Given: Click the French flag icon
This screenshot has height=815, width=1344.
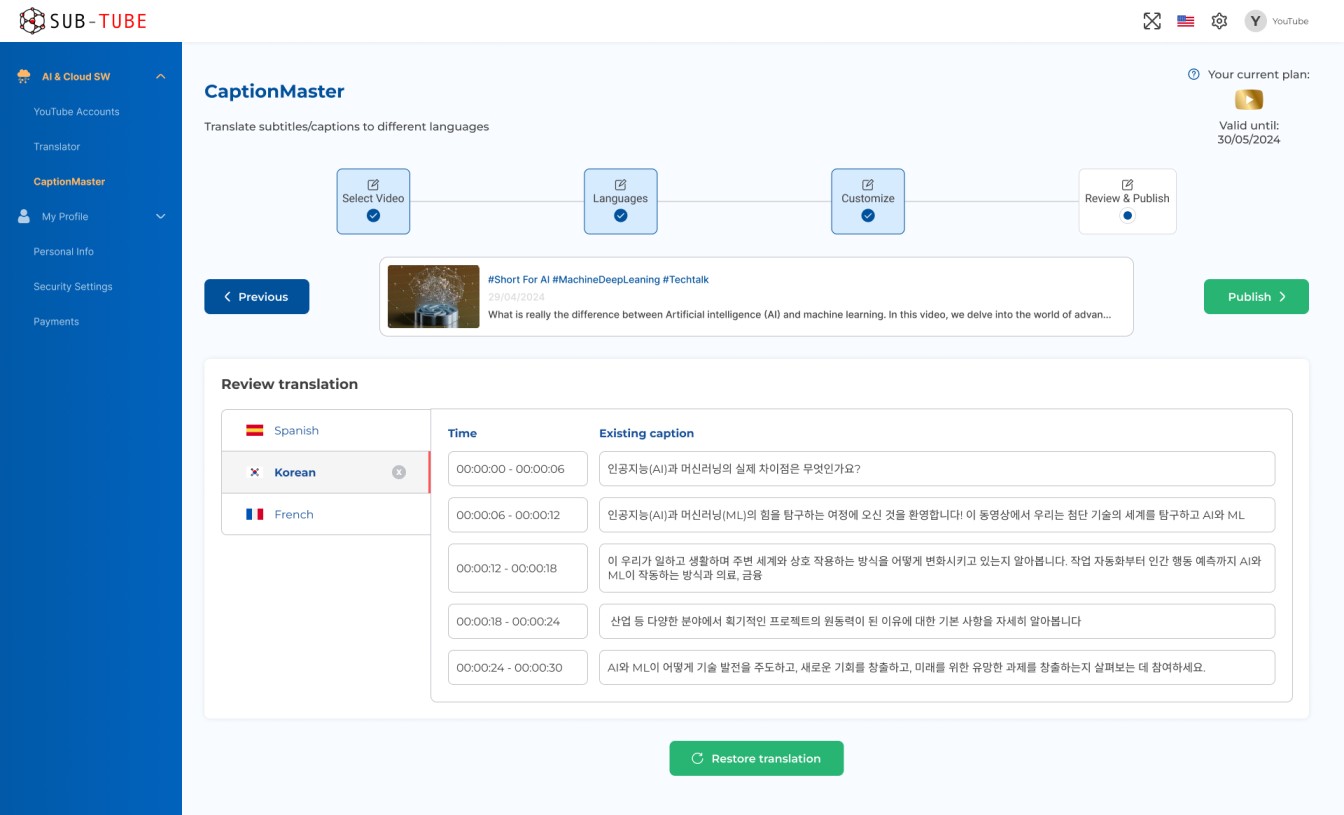Looking at the screenshot, I should 255,514.
